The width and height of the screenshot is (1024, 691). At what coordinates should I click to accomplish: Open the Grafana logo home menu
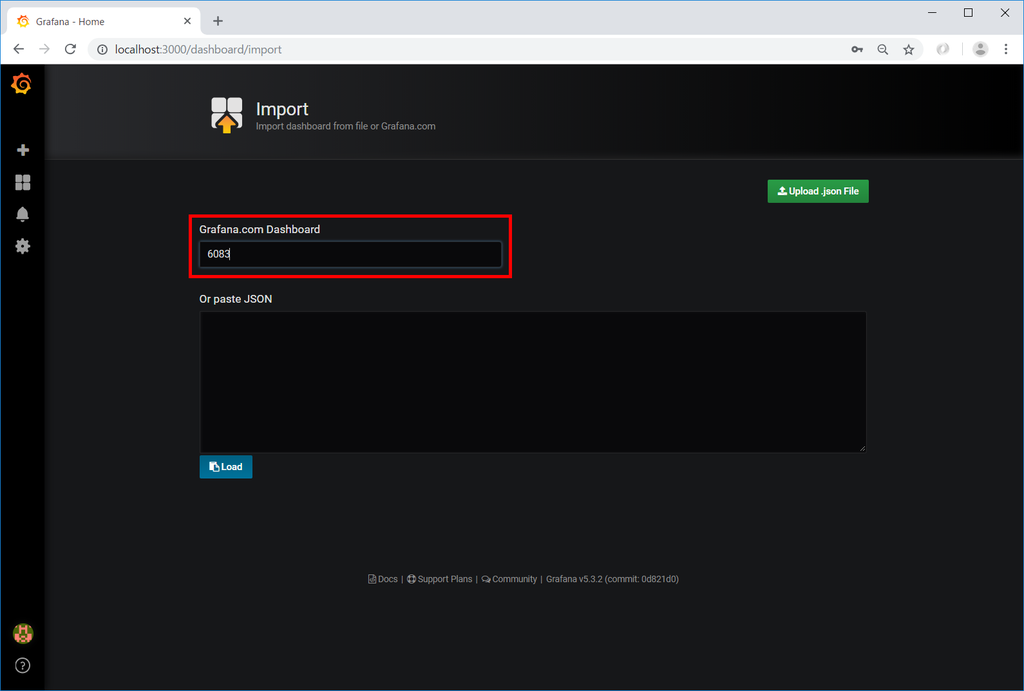(x=22, y=84)
